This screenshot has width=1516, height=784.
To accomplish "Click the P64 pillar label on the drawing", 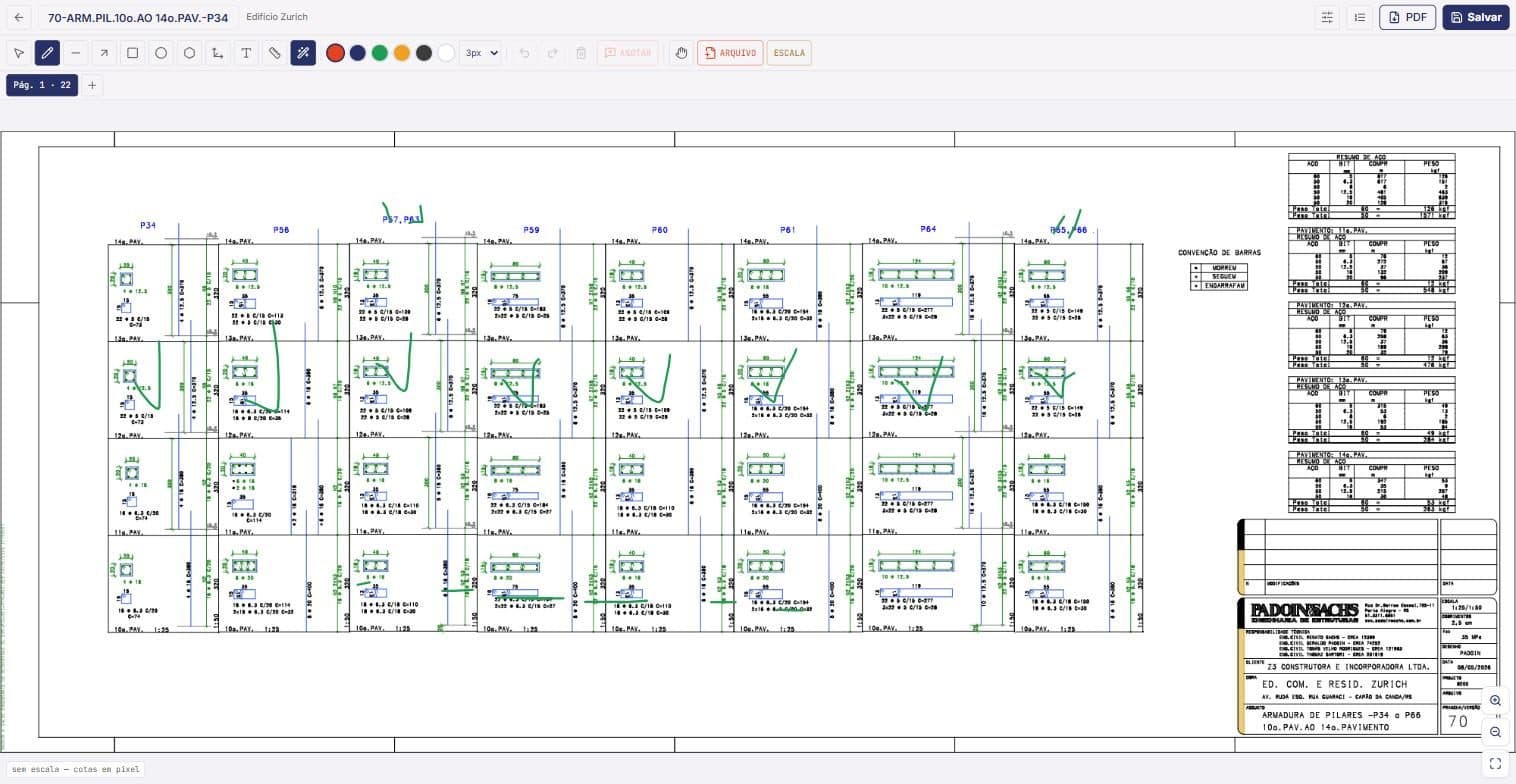I will point(928,229).
